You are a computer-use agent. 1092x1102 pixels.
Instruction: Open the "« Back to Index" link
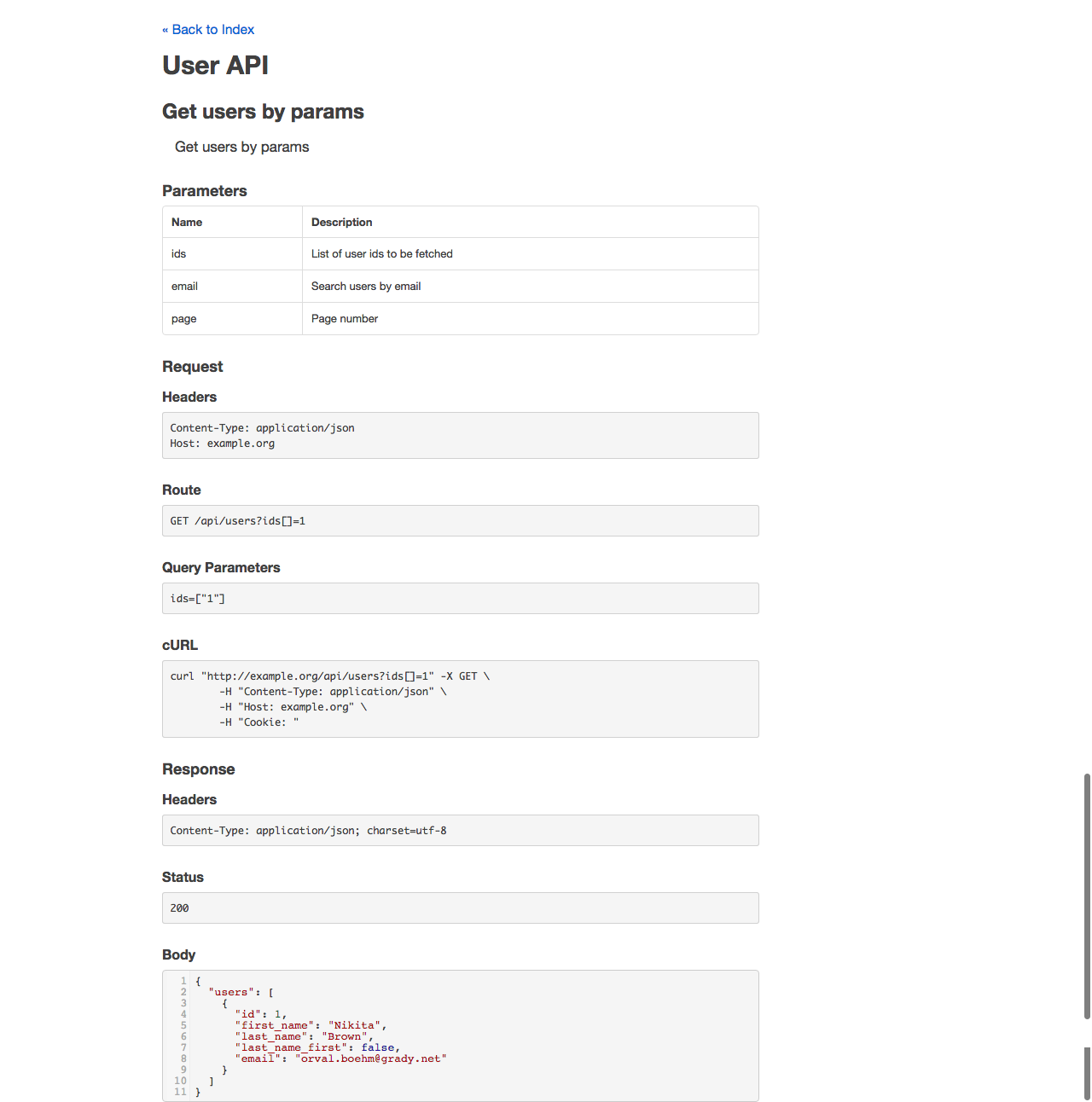(208, 29)
